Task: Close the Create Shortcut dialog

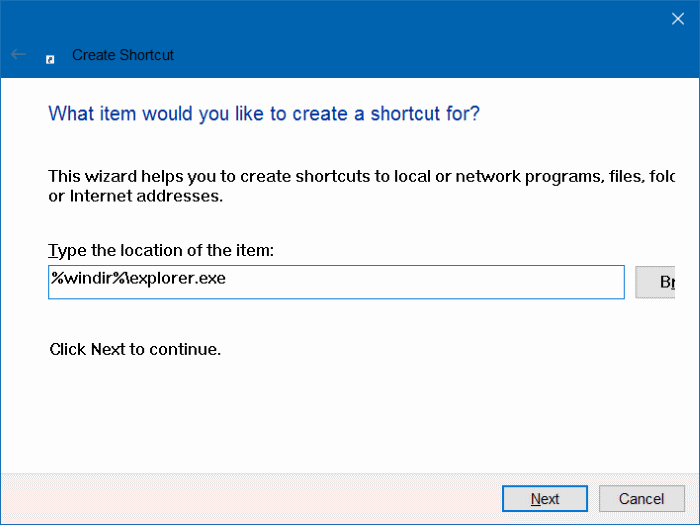Action: (678, 19)
